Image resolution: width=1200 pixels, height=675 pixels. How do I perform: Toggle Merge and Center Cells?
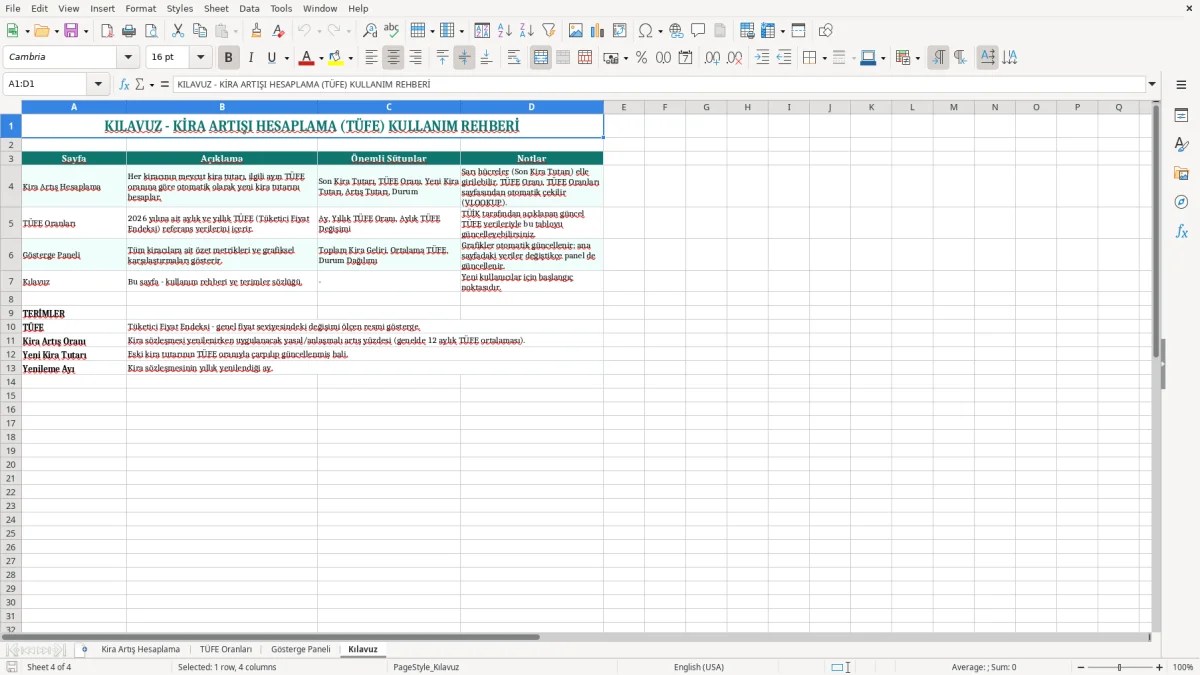click(x=541, y=58)
